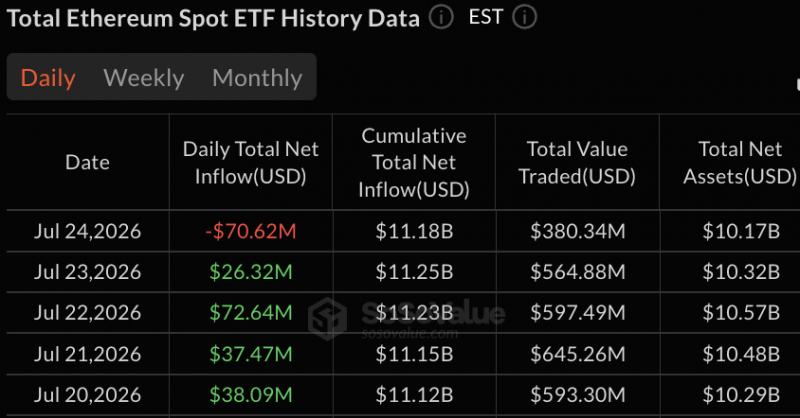This screenshot has height=418, width=800.
Task: Click the $597.49M value traded cell
Action: [578, 313]
